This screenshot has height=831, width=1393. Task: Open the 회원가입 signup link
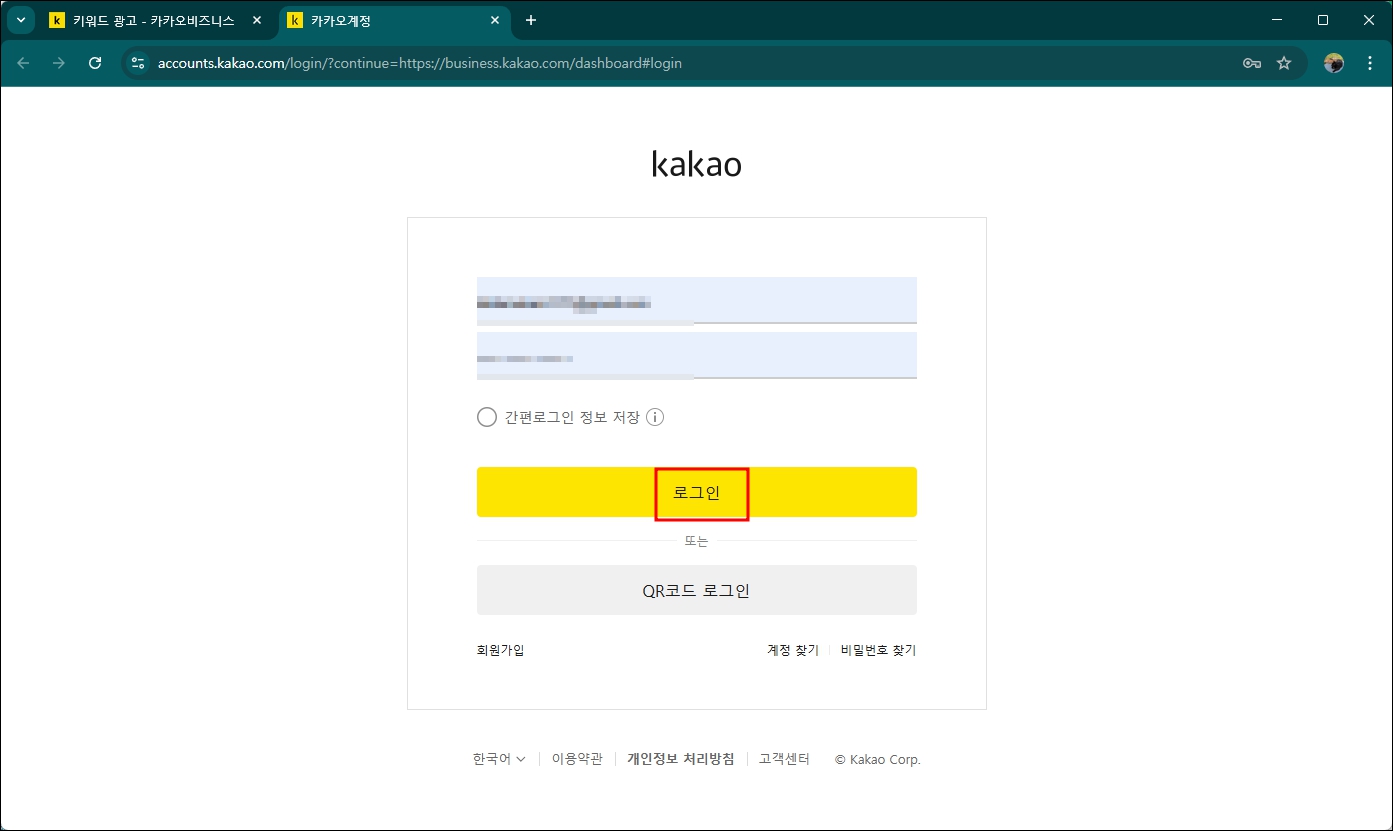(x=499, y=649)
